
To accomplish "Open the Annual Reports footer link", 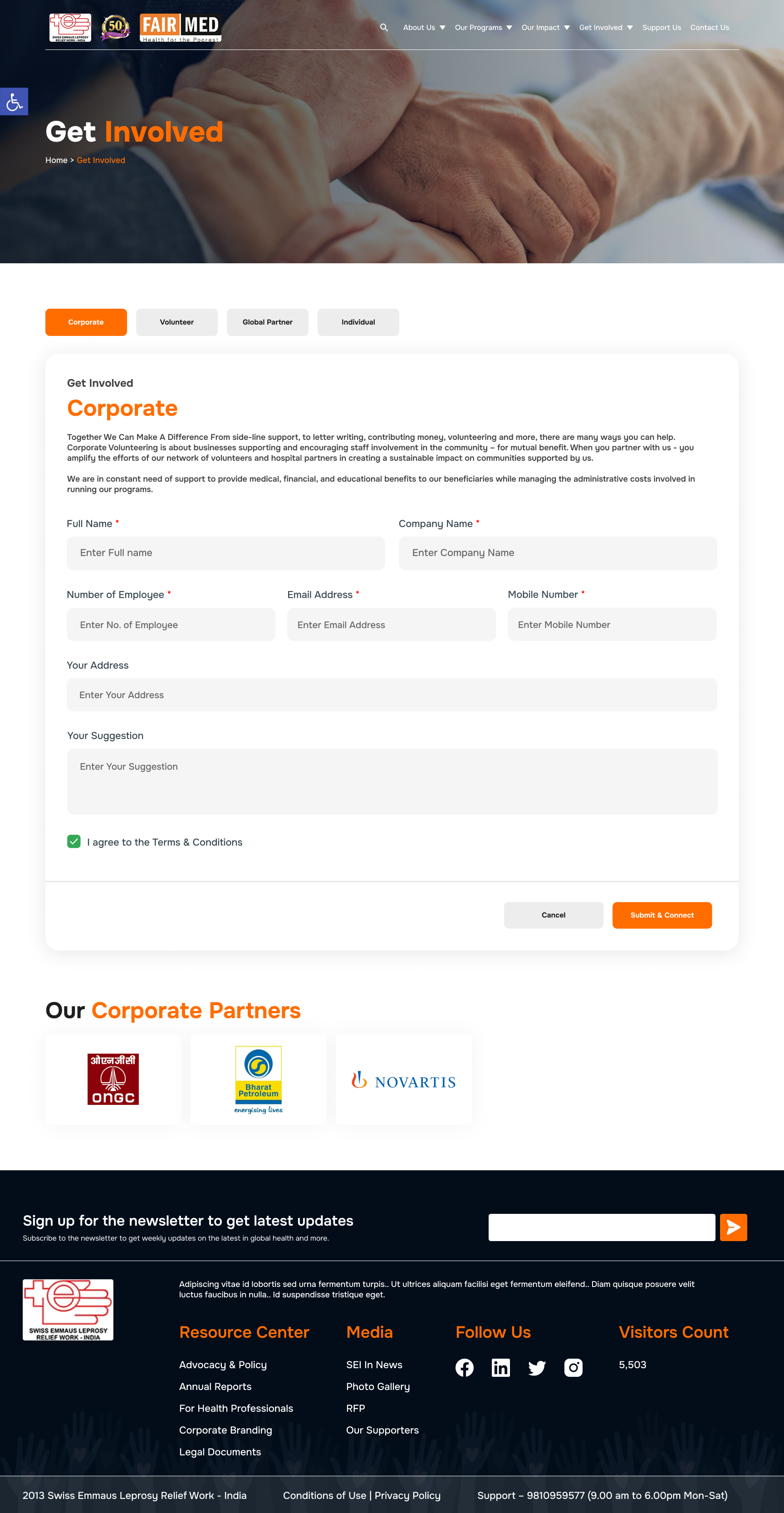I will [216, 1386].
